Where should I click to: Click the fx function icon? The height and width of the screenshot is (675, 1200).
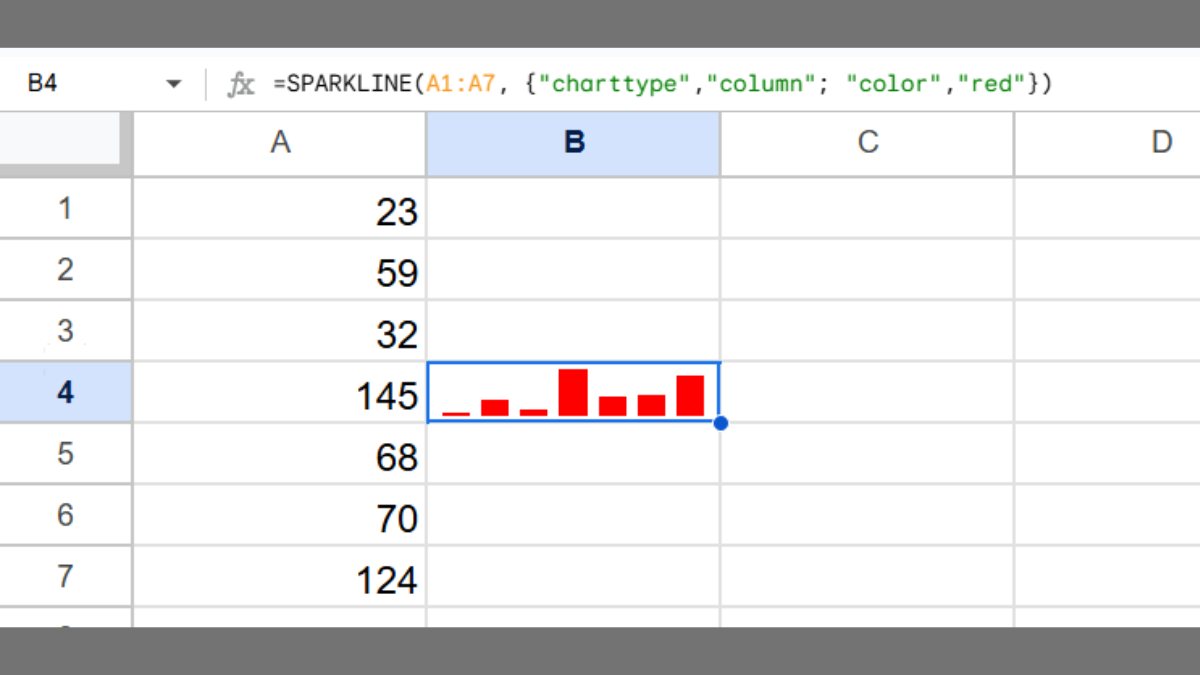coord(240,85)
